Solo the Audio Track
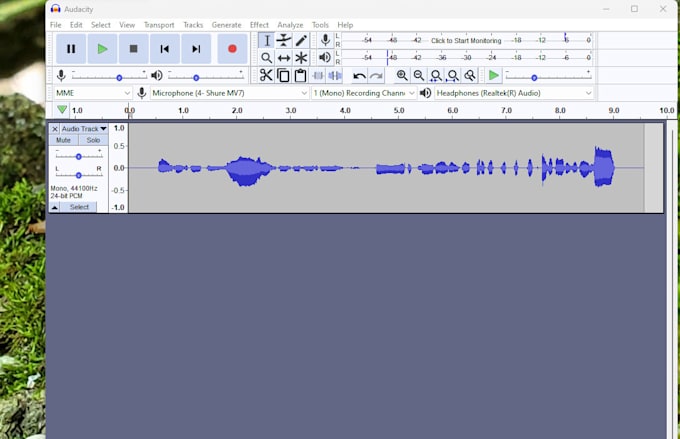 [93, 140]
